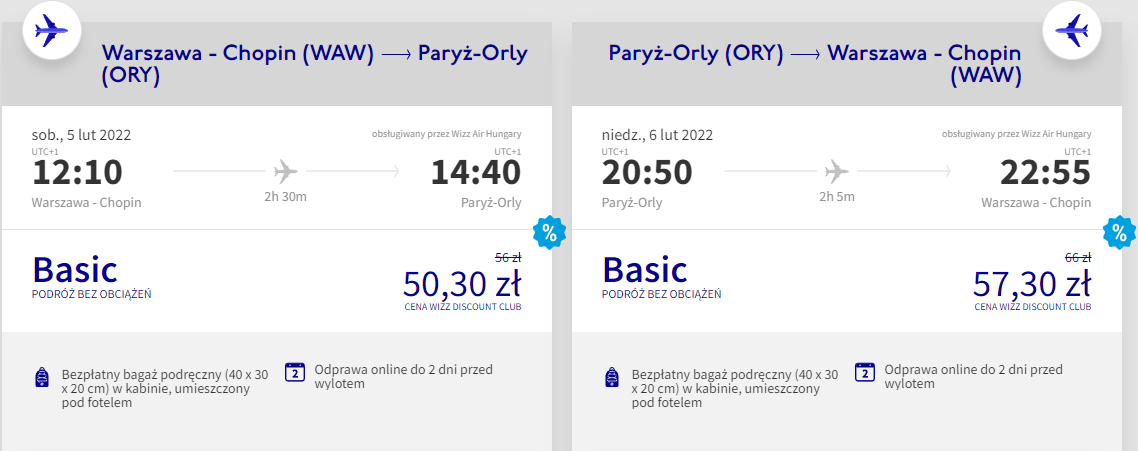Click the online check-in calendar icon, outbound card
The image size is (1138, 451).
(295, 372)
